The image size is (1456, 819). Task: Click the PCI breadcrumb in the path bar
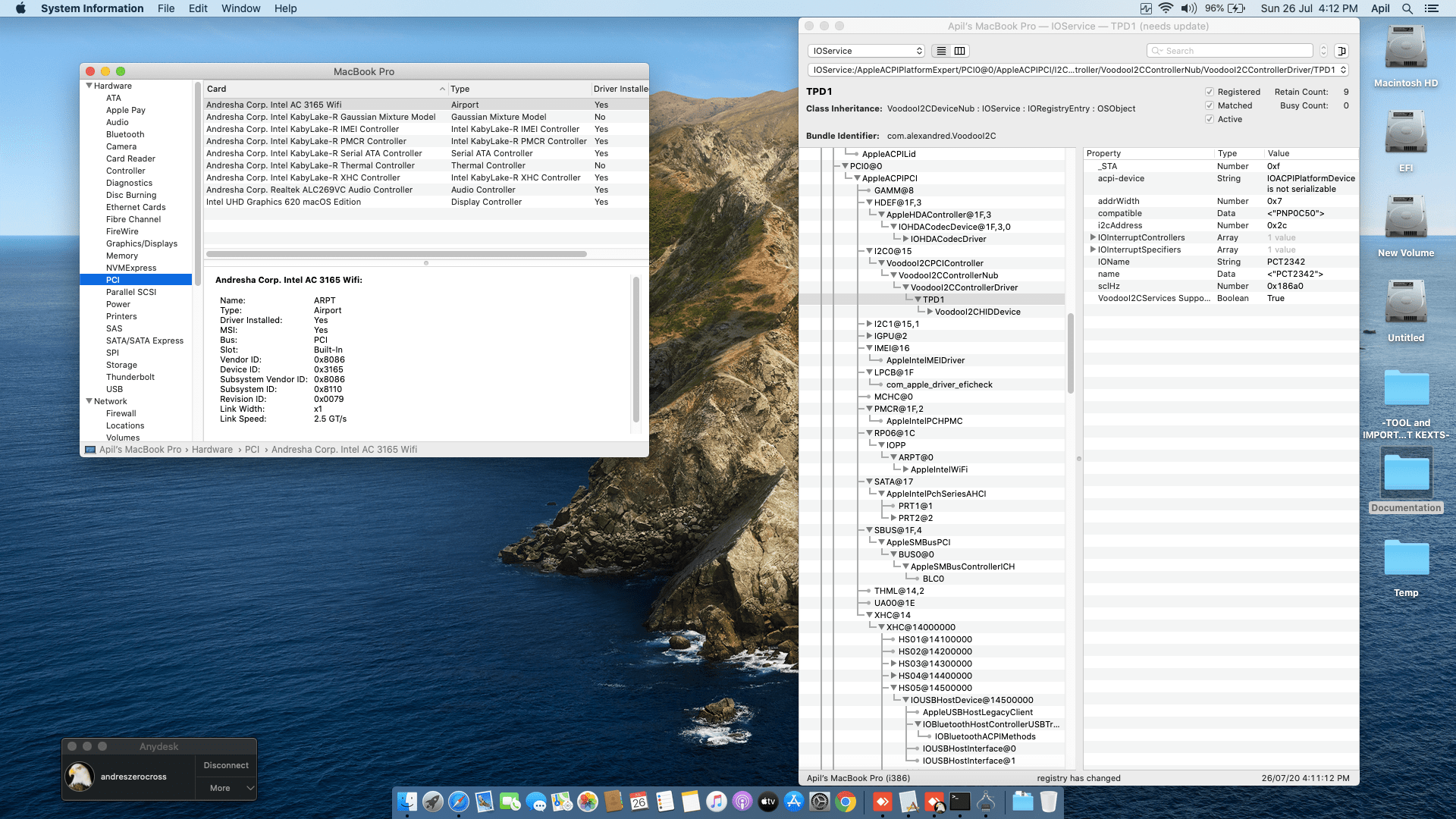252,450
